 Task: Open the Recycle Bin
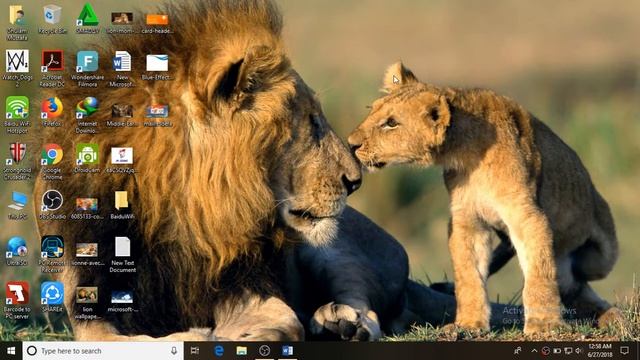pyautogui.click(x=52, y=19)
